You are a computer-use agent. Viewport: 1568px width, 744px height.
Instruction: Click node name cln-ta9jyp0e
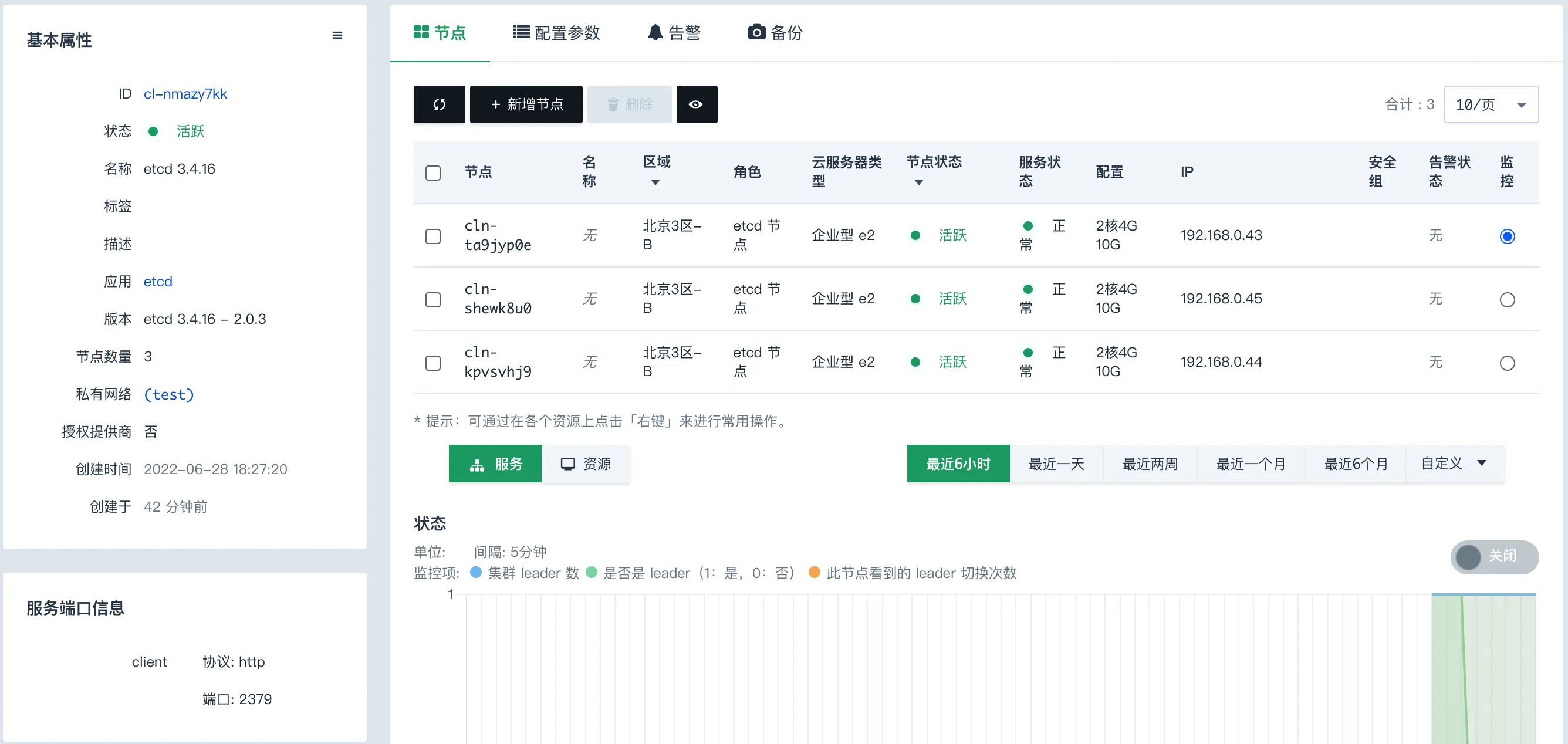pos(497,236)
